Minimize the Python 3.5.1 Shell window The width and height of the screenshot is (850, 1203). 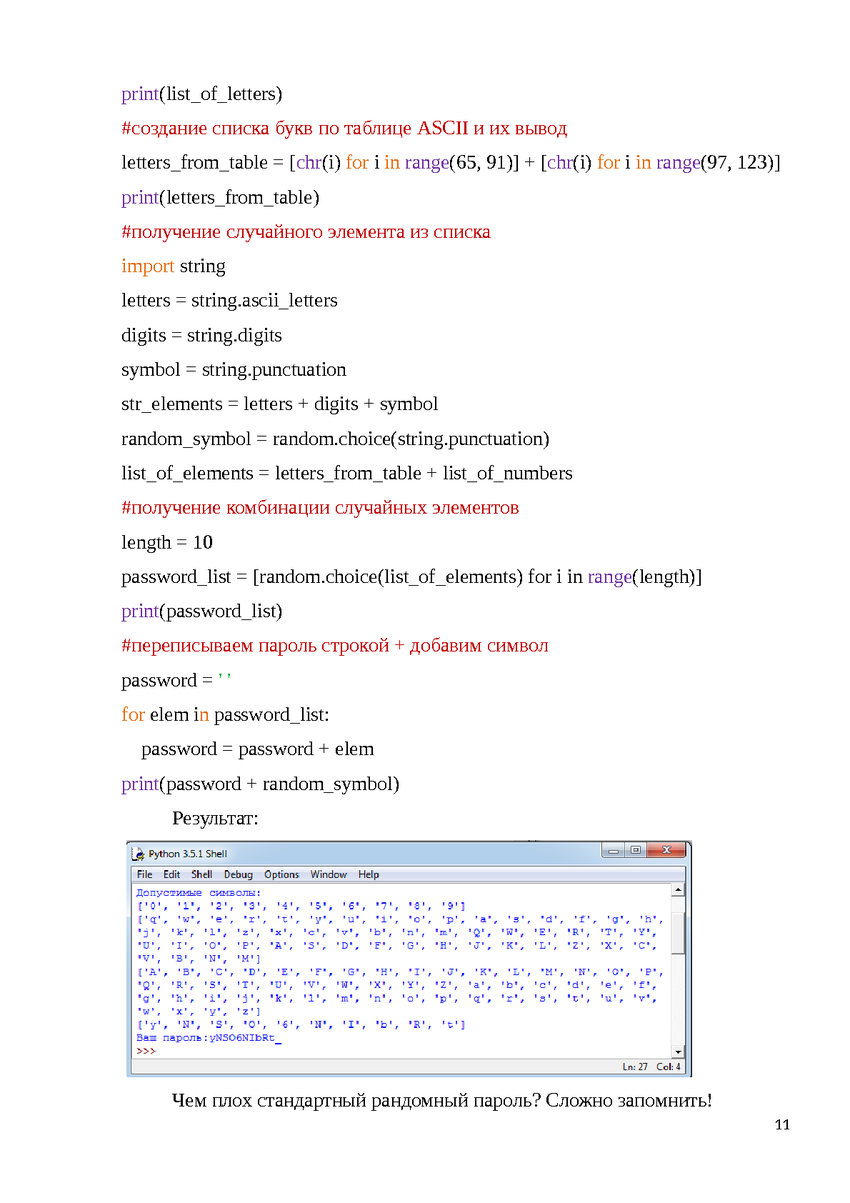click(x=612, y=851)
